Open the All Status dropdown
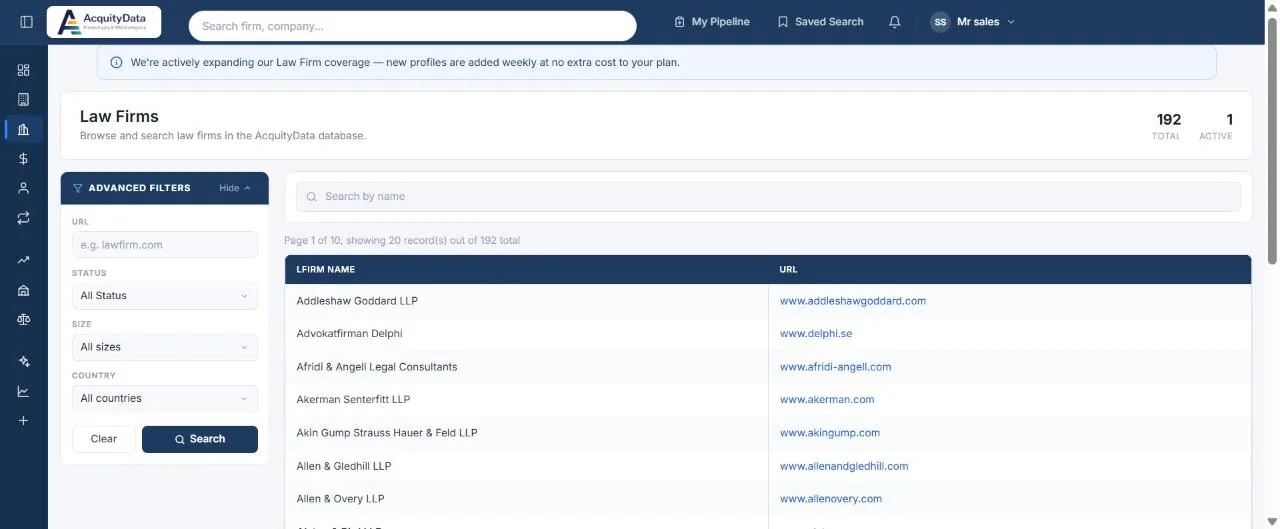Image resolution: width=1280 pixels, height=529 pixels. click(165, 296)
